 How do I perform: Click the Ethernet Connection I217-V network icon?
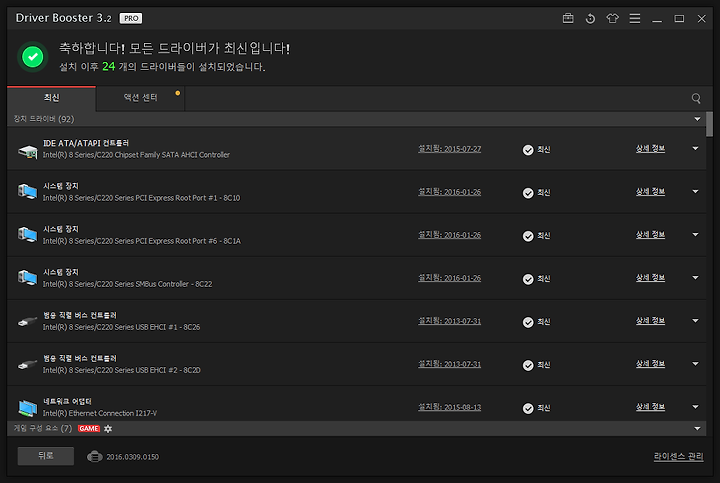coord(28,408)
